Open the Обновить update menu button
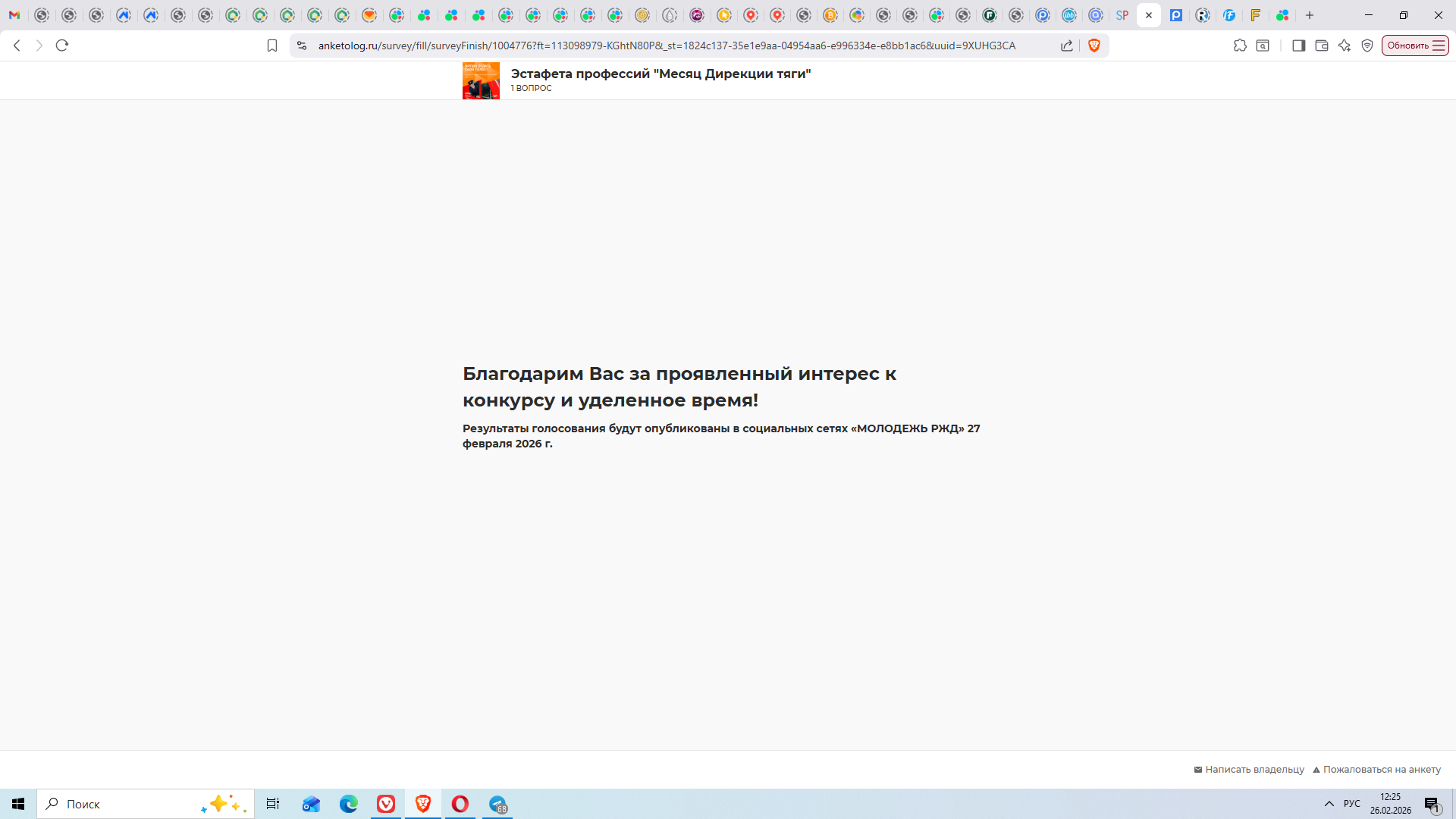Screen dimensions: 1456x819 pyautogui.click(x=1415, y=45)
